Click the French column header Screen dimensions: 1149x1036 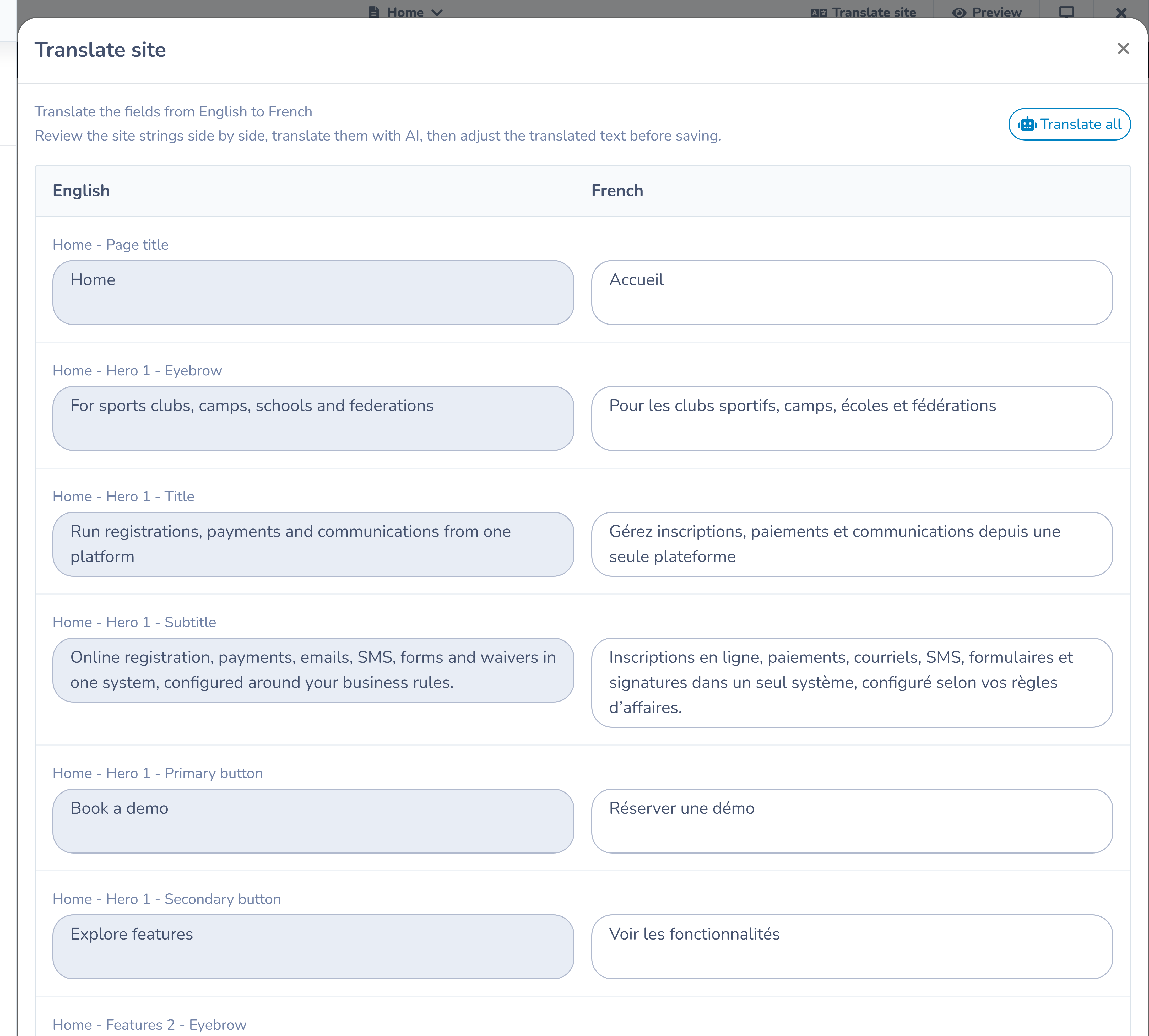point(617,191)
